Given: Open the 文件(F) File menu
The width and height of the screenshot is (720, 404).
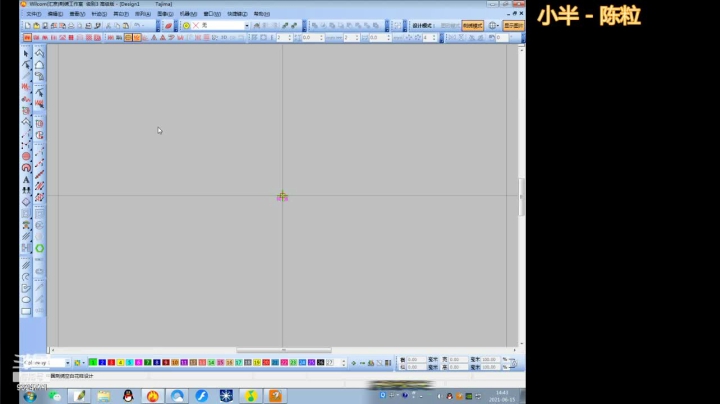Looking at the screenshot, I should click(34, 14).
